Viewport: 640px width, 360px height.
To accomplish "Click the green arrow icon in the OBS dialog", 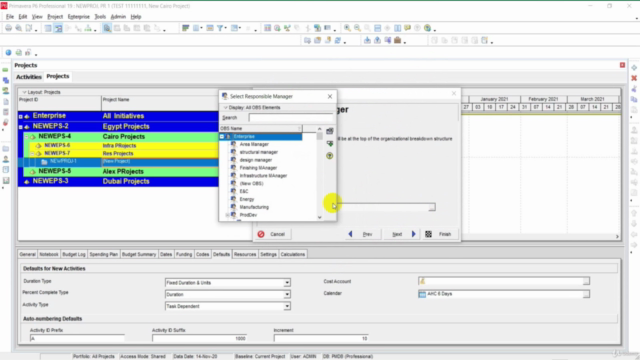I will pos(330,144).
